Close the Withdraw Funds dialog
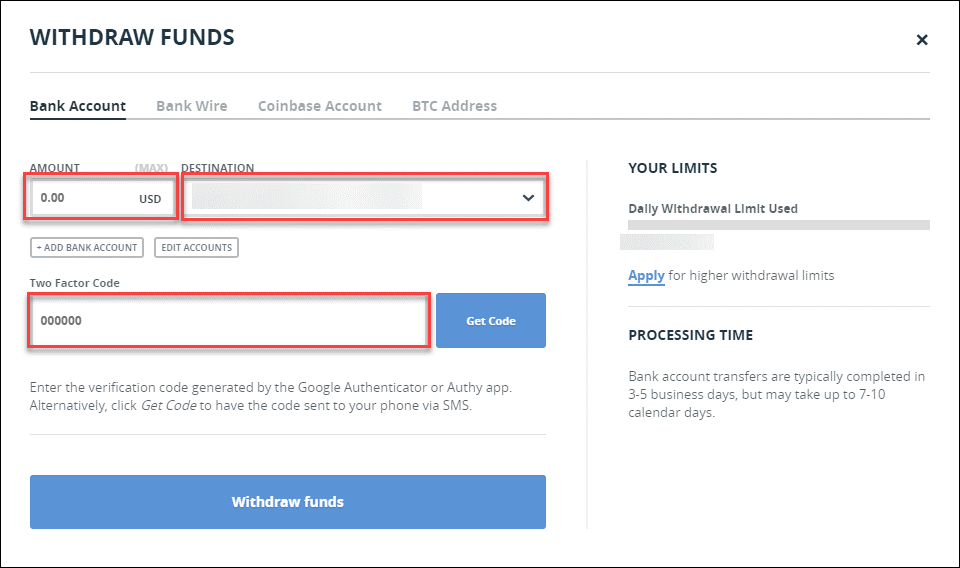 (x=921, y=40)
